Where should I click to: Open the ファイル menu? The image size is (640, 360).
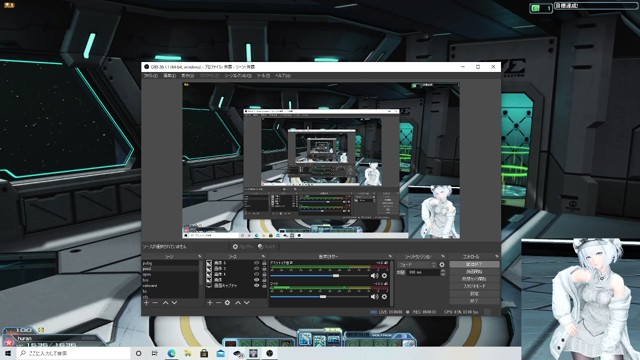(150, 76)
